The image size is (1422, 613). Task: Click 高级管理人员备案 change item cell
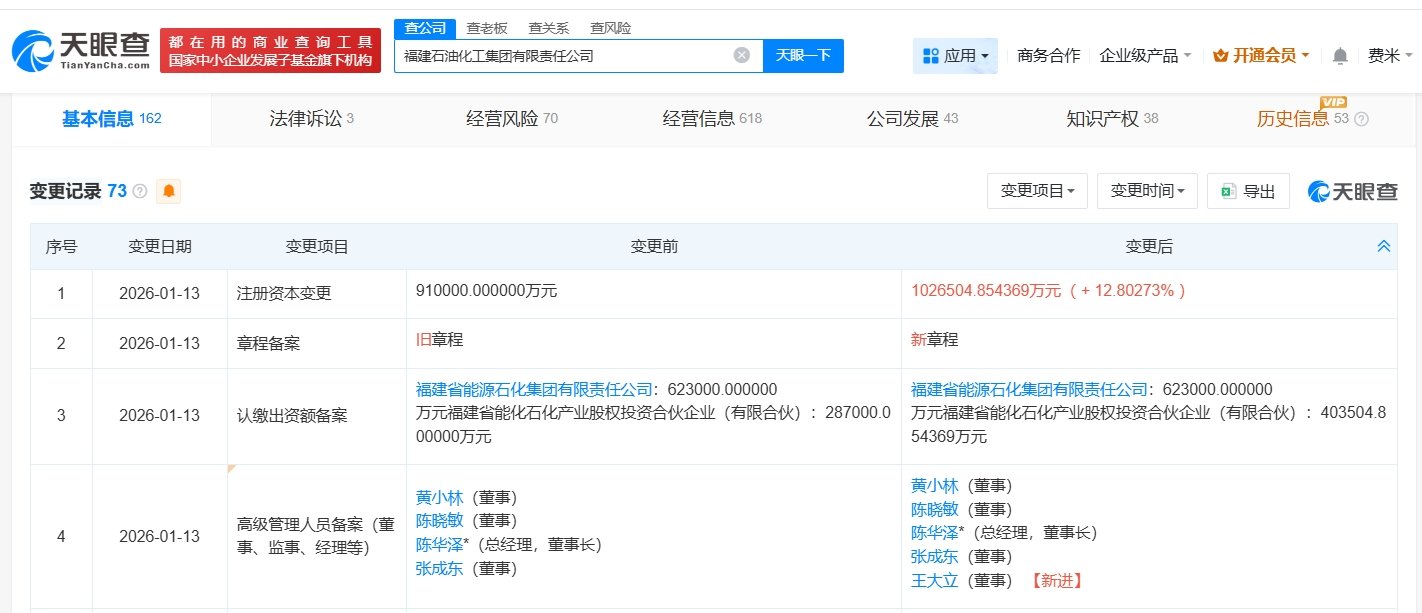316,535
